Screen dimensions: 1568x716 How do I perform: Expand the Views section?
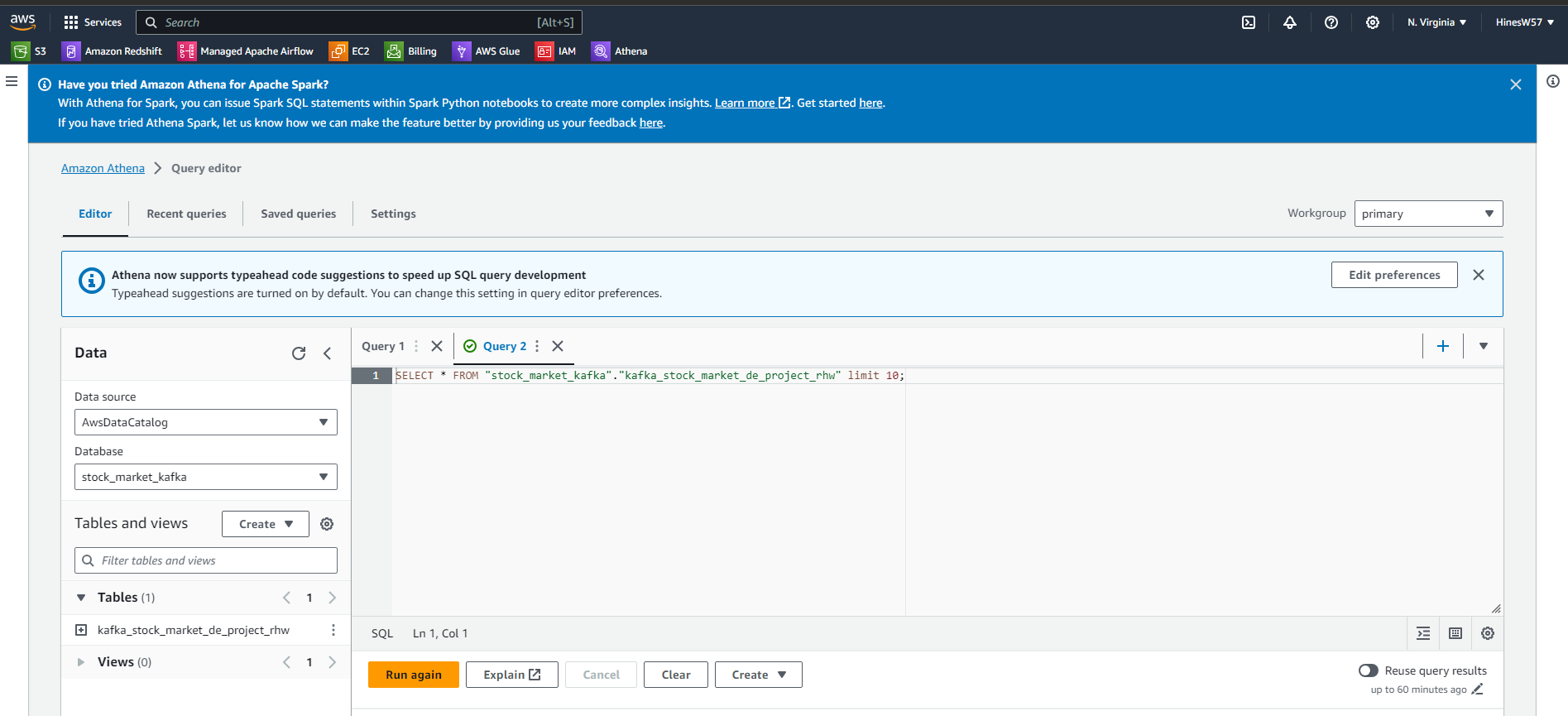[x=81, y=662]
